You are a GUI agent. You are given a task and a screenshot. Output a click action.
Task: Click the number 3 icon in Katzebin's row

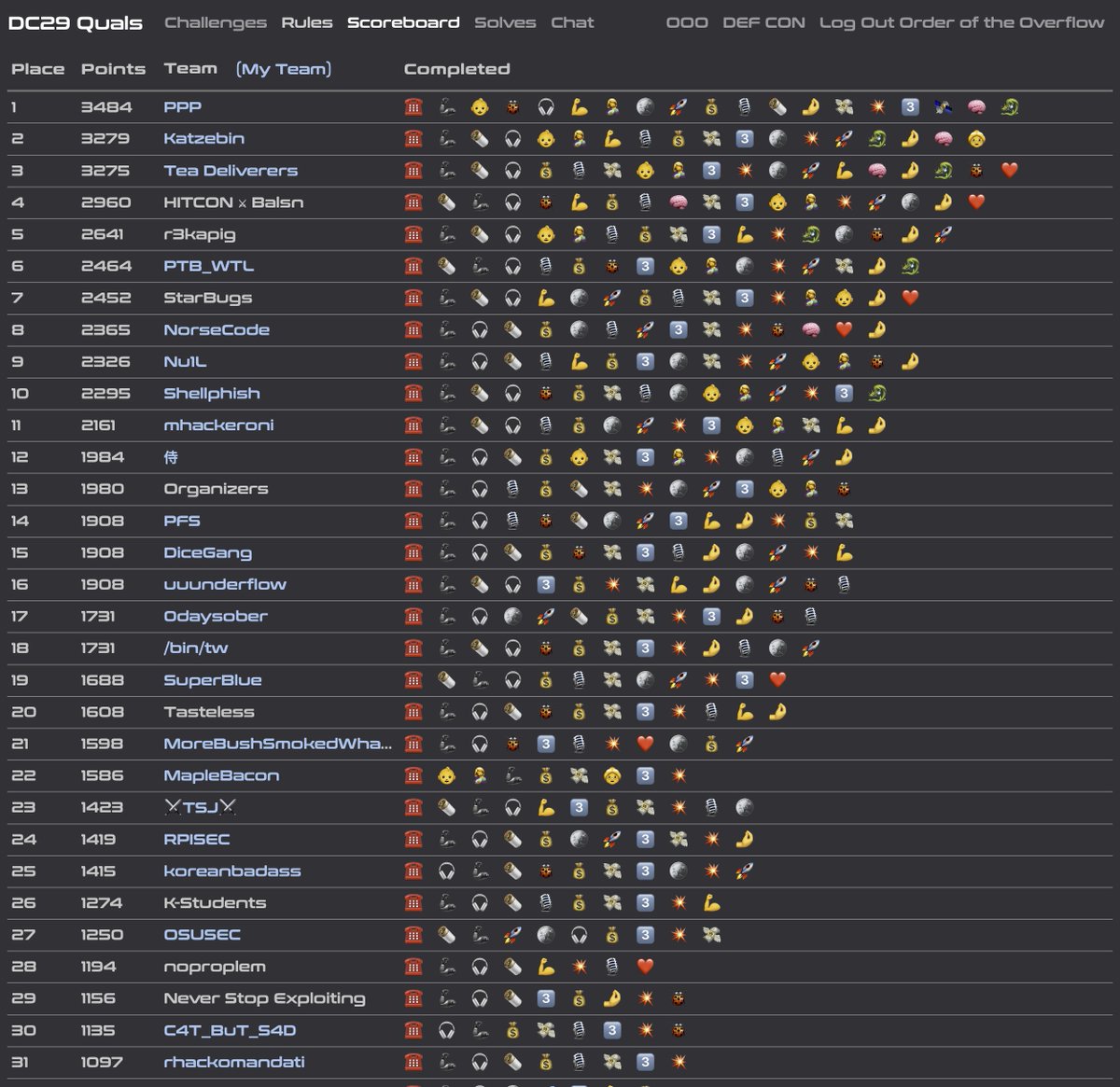coord(744,139)
